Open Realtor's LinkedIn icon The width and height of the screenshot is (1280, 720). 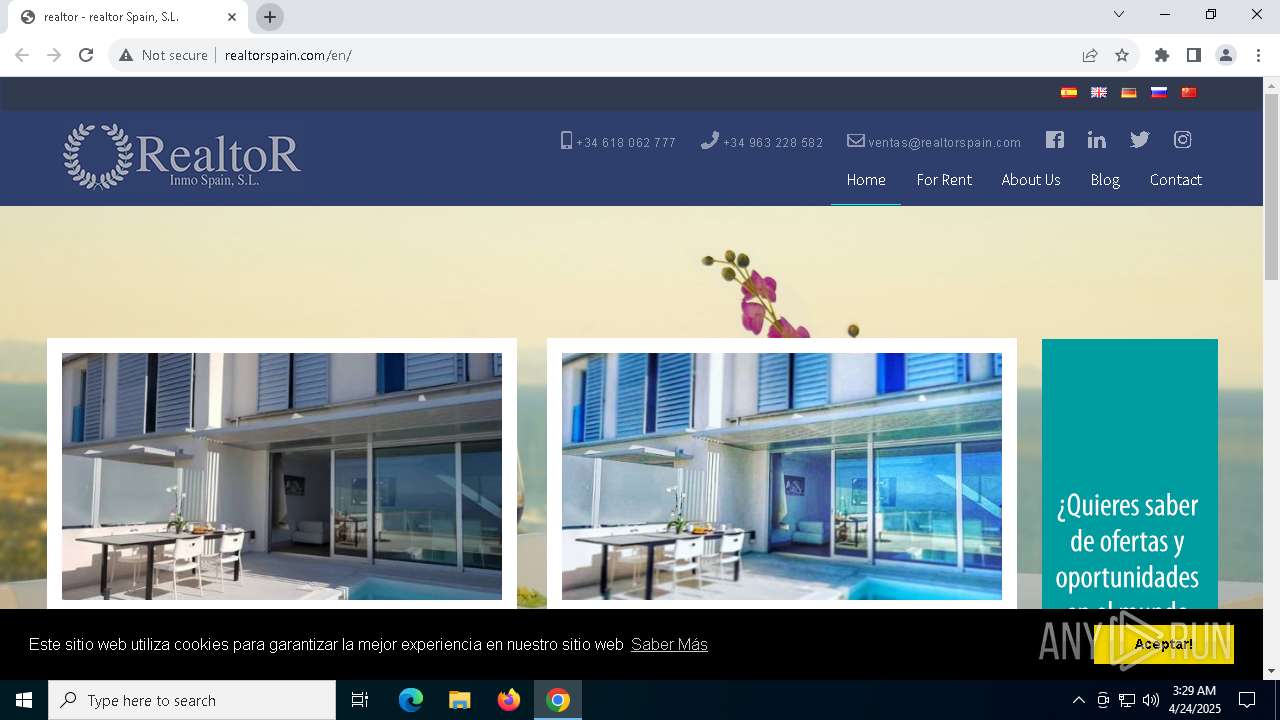[x=1097, y=140]
